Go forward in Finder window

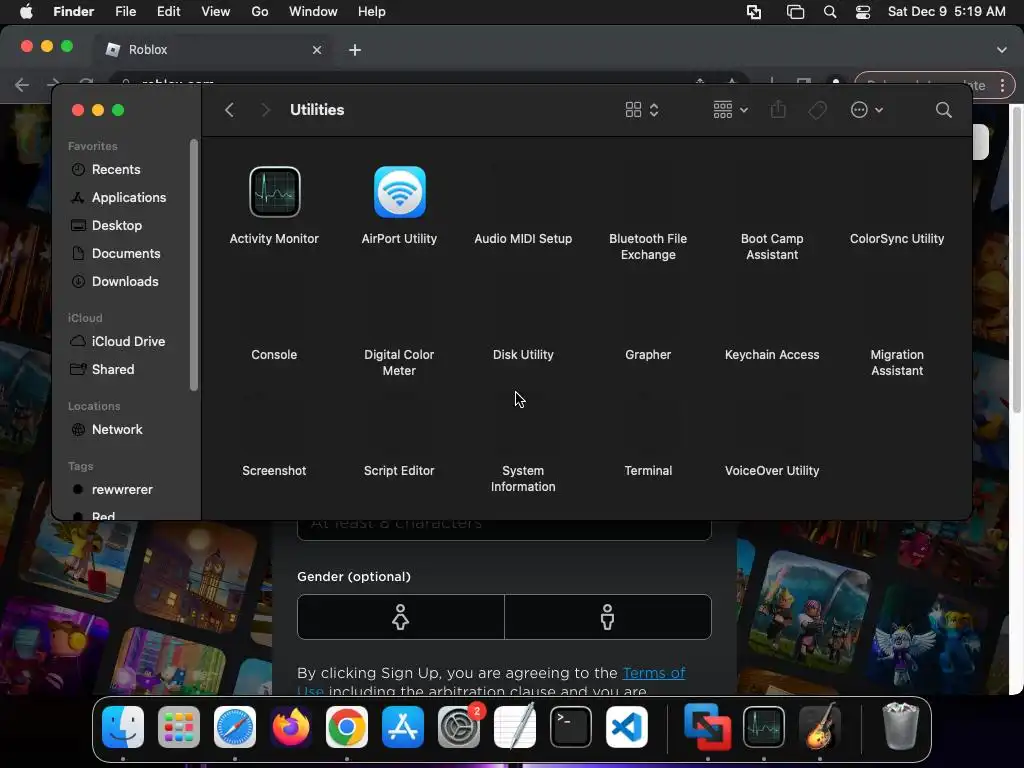[x=264, y=110]
